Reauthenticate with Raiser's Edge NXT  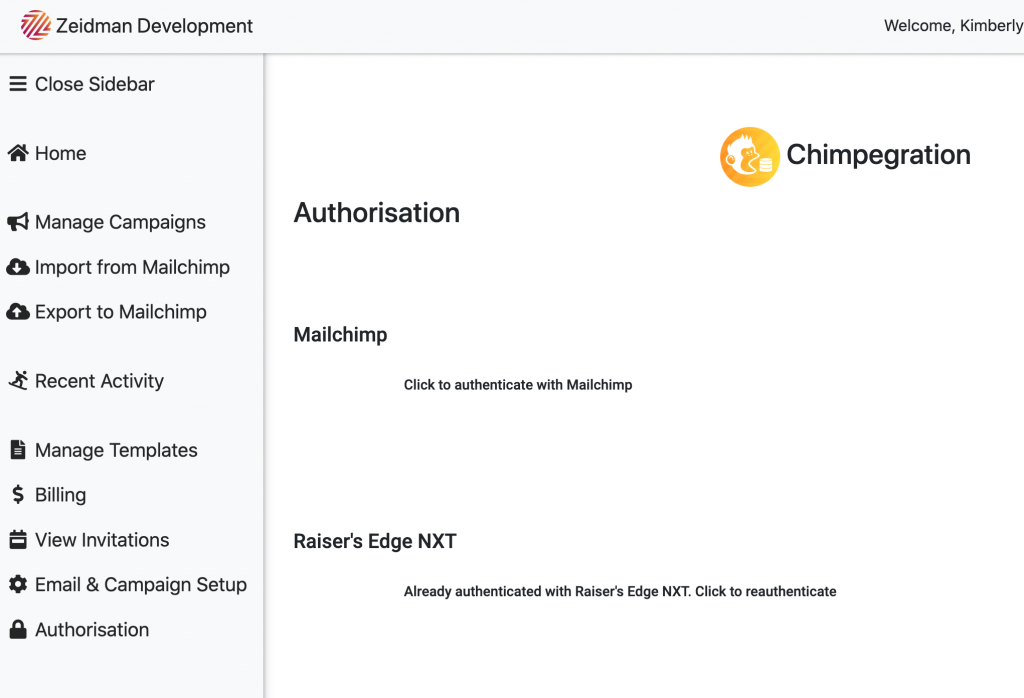pos(620,591)
